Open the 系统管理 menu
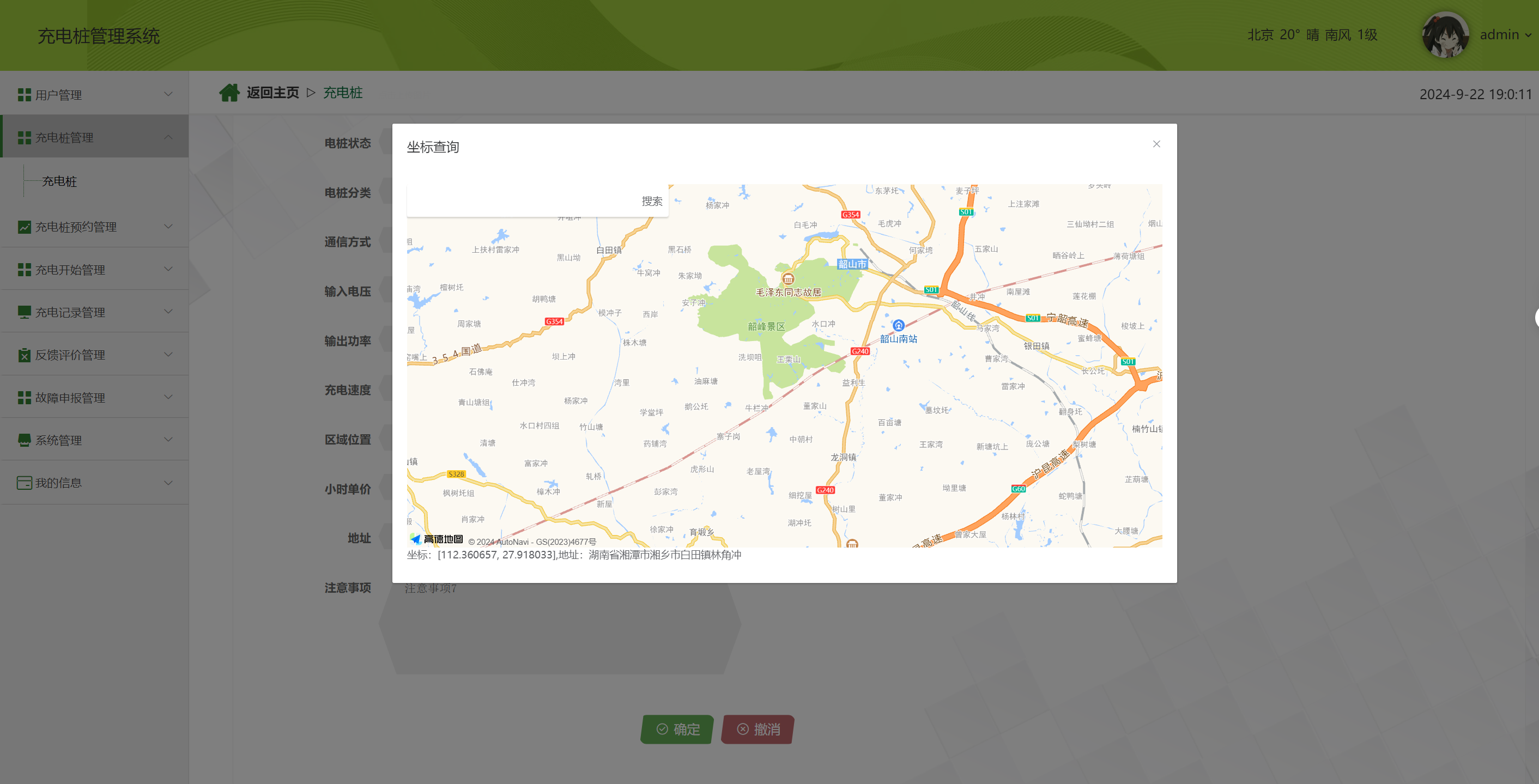This screenshot has width=1539, height=784. coord(94,440)
